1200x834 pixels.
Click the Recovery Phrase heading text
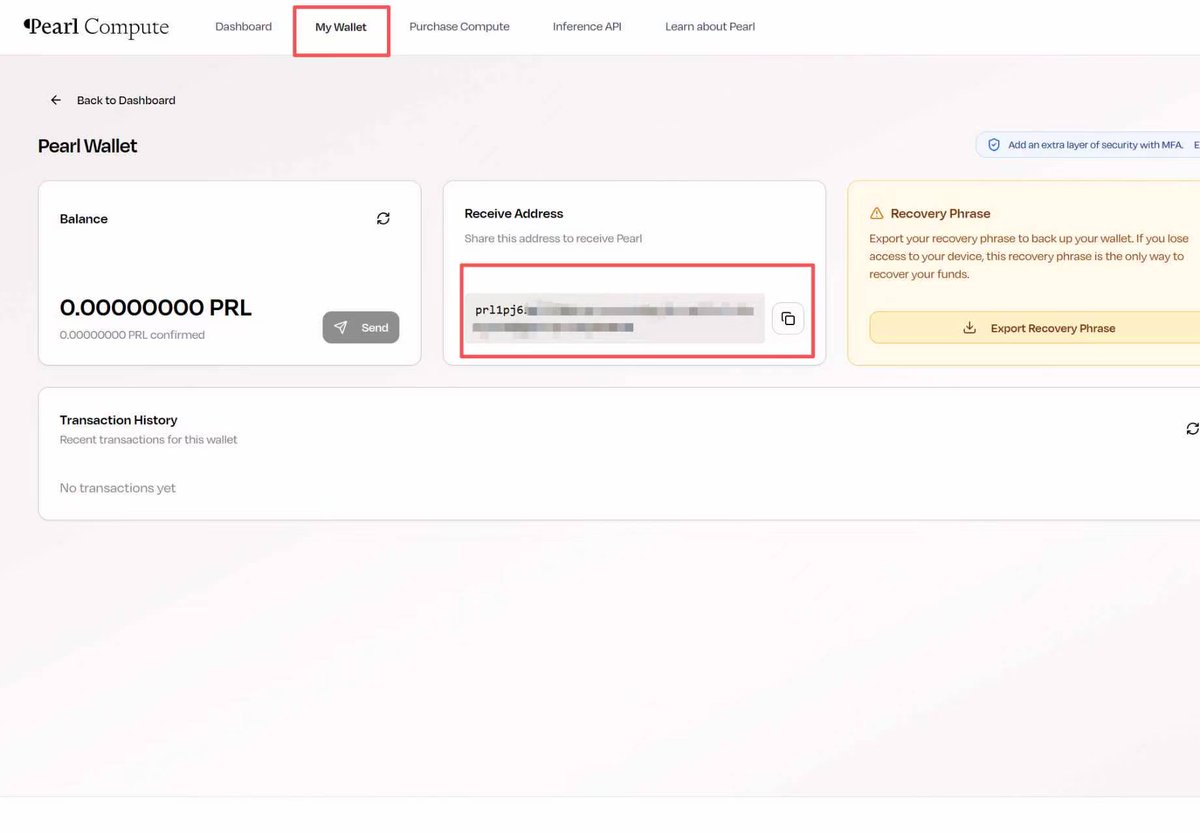940,213
